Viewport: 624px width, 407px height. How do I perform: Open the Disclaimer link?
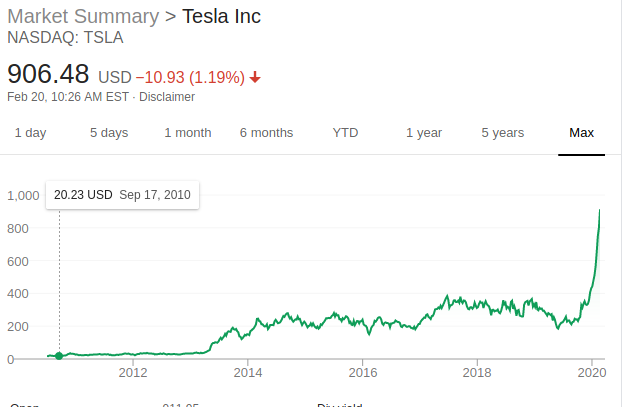coord(167,97)
